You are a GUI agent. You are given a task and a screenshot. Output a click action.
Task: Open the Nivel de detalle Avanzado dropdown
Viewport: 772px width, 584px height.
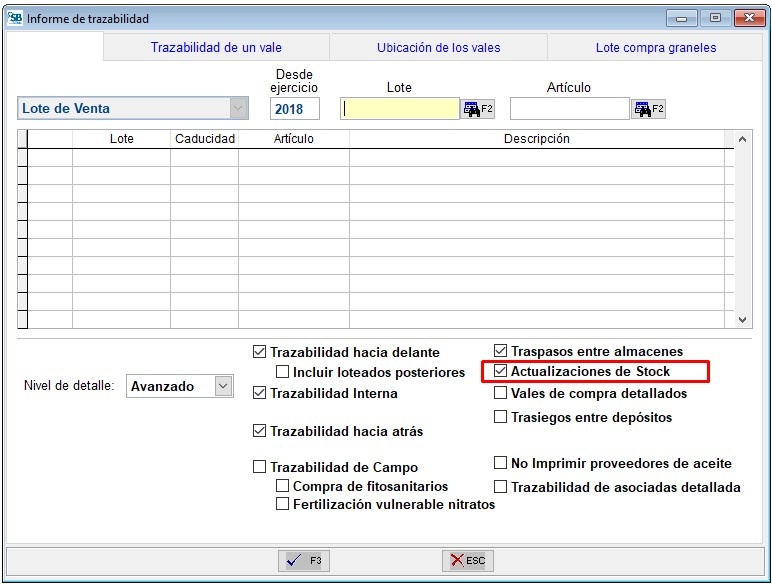click(223, 386)
